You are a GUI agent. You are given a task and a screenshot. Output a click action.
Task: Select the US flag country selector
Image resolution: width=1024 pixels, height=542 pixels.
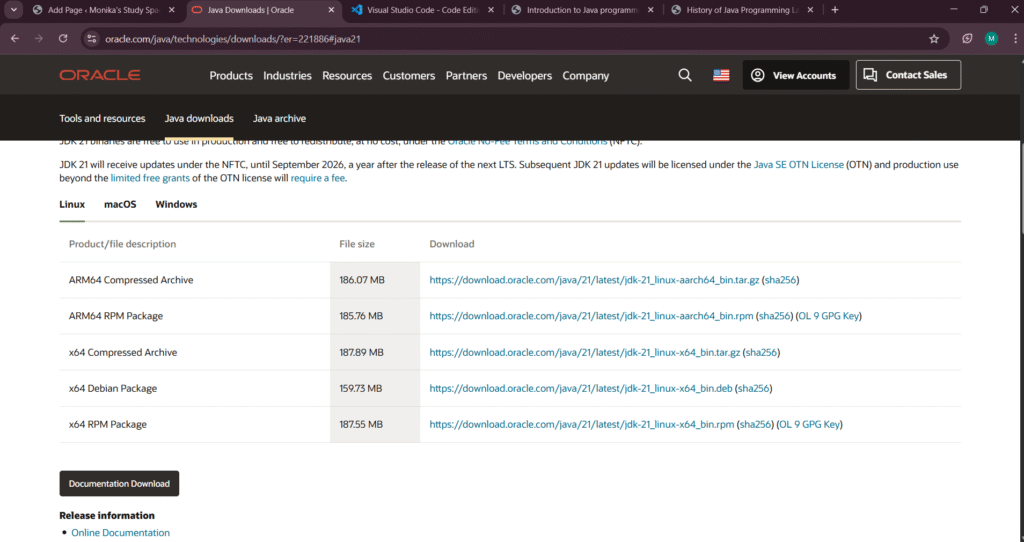pyautogui.click(x=721, y=75)
